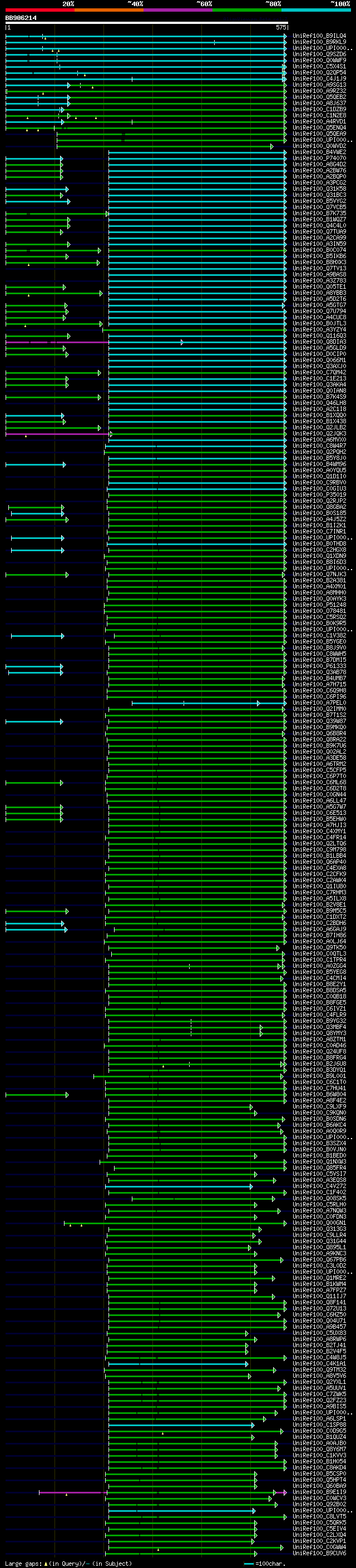Select label UniRef100_A2BW76
Screen dimensions: 356x1568
click(319, 170)
